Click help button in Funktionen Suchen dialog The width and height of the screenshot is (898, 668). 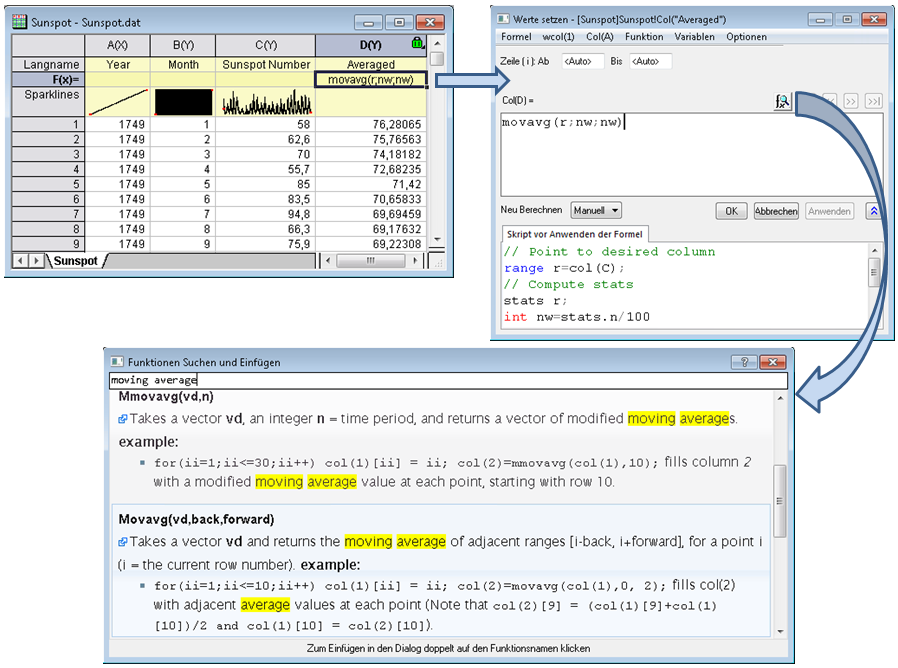(x=744, y=362)
